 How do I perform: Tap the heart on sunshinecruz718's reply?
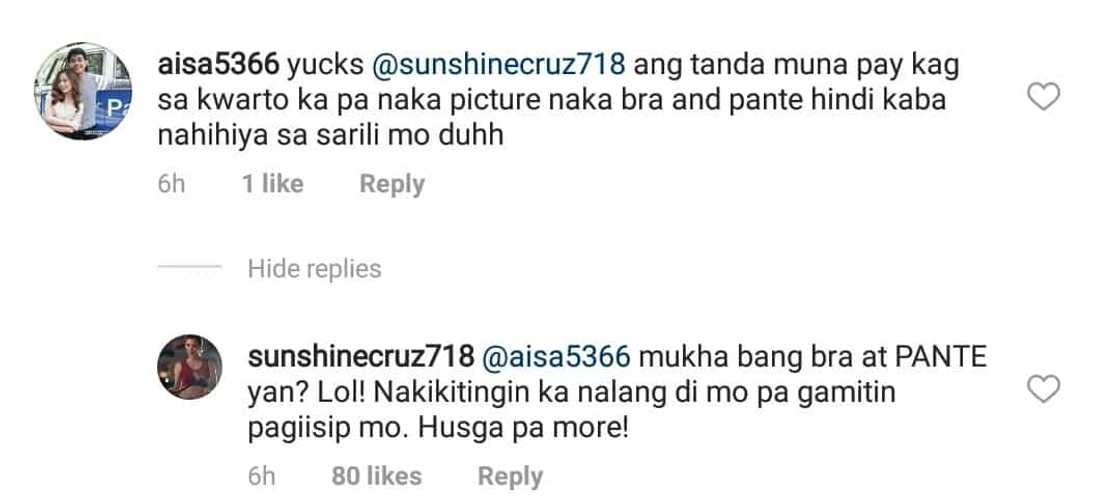click(1044, 390)
